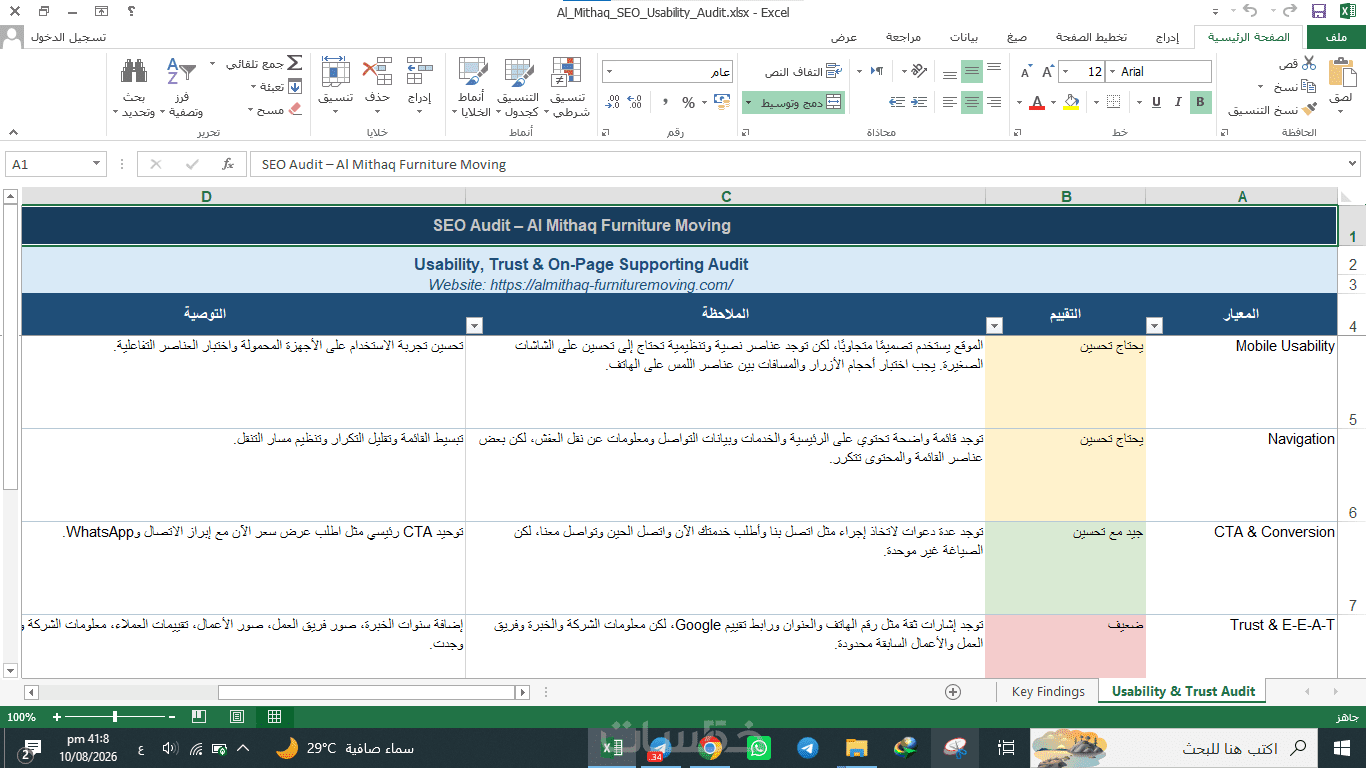Click the Insert Function fx button
The width and height of the screenshot is (1366, 768).
pos(228,164)
